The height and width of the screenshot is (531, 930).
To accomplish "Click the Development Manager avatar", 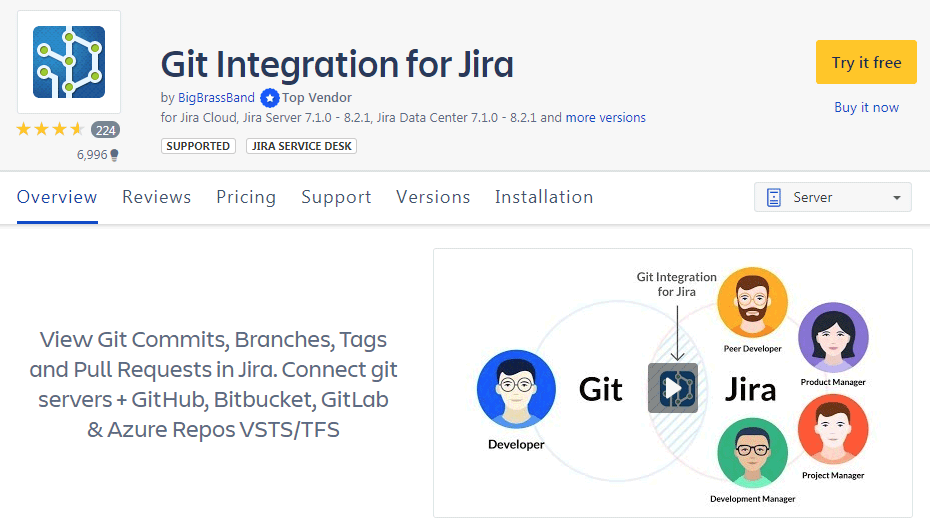I will tap(752, 453).
